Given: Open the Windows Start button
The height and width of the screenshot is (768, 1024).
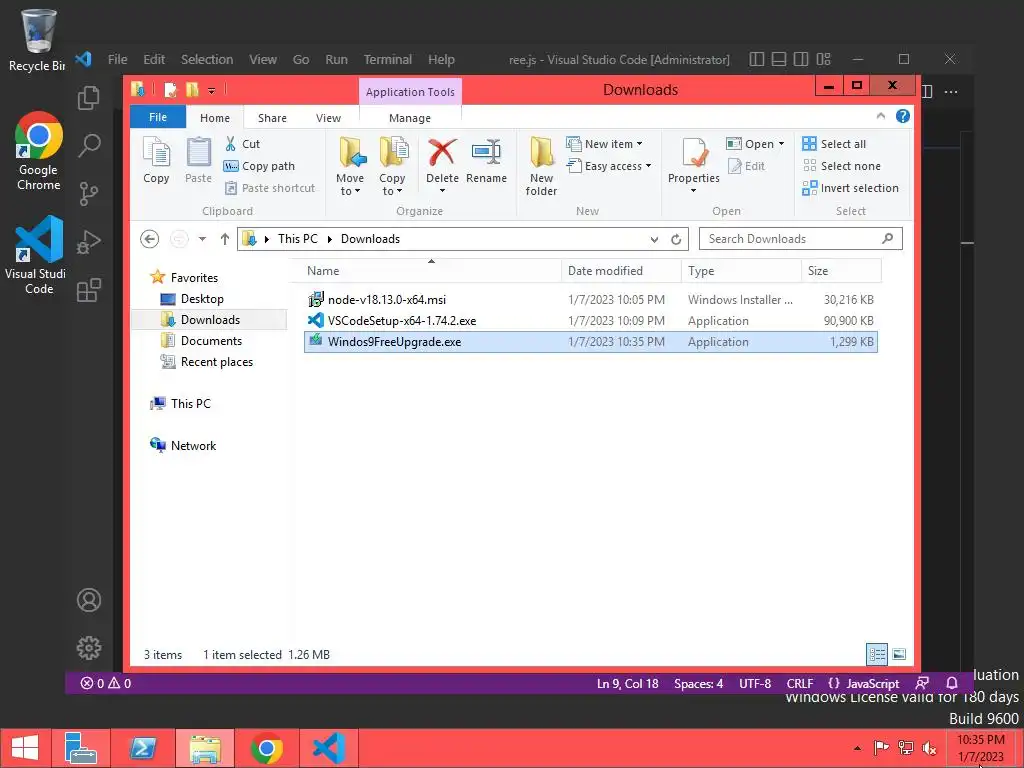Looking at the screenshot, I should pyautogui.click(x=25, y=748).
